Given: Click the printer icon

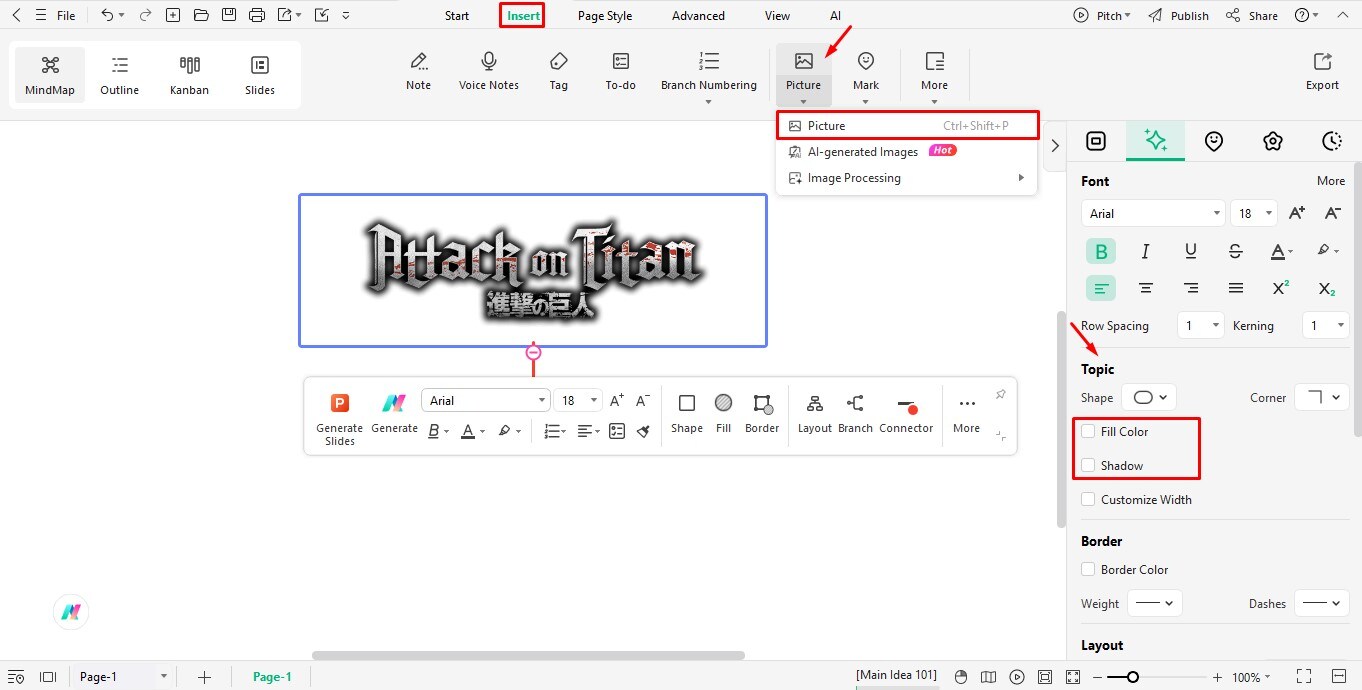Looking at the screenshot, I should click(257, 15).
